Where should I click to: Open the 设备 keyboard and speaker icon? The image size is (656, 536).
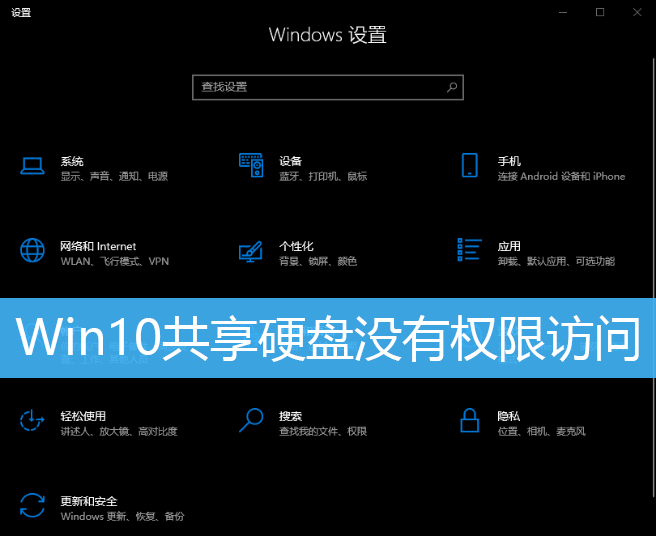251,165
